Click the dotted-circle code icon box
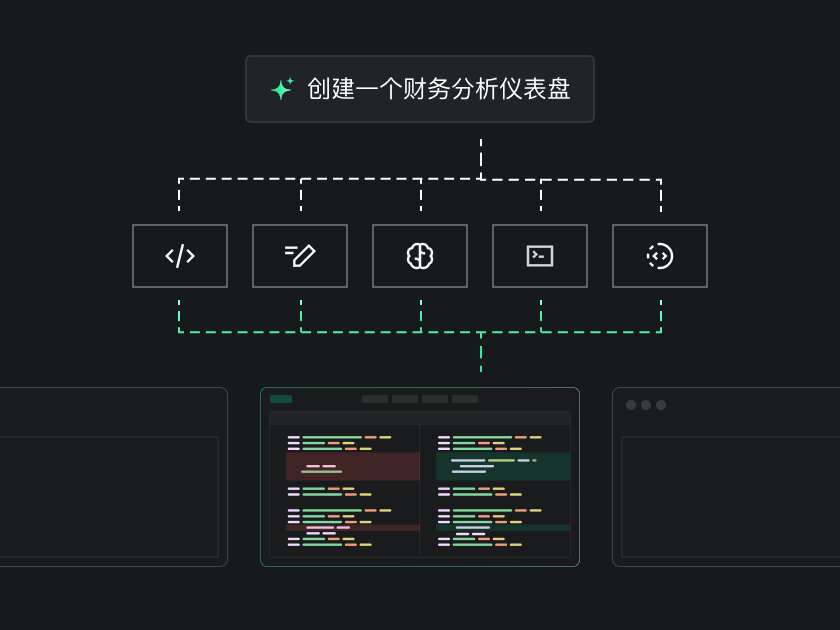Screen dimensions: 840x630 (x=660, y=256)
